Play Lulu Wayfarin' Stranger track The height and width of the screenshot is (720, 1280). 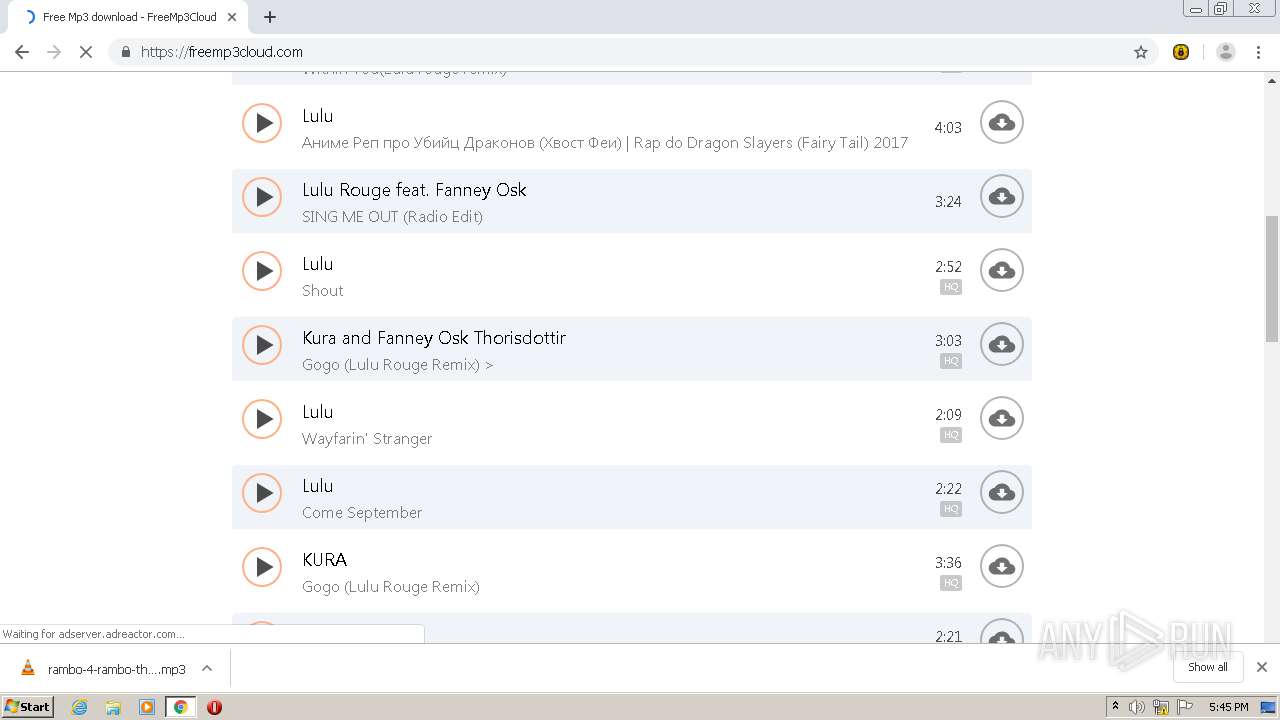click(x=262, y=419)
